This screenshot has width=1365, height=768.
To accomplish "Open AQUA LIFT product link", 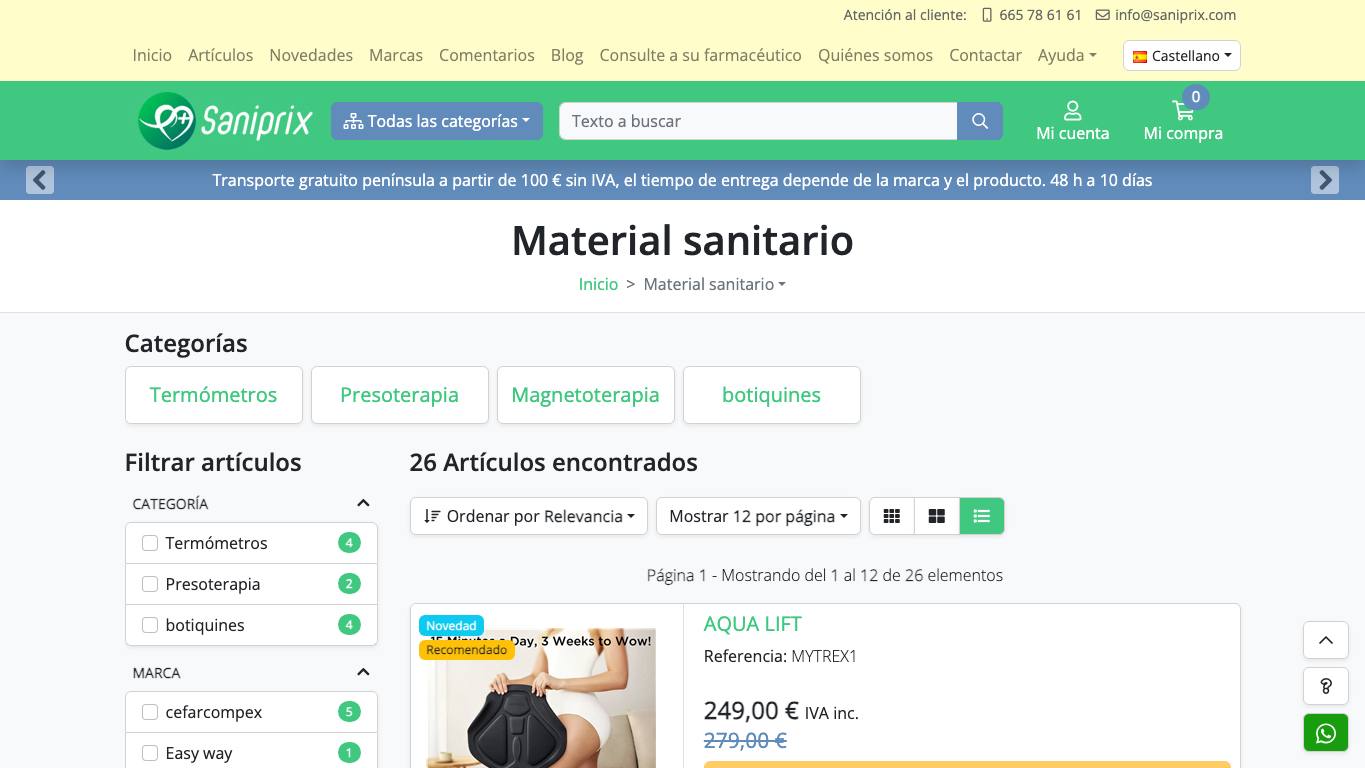I will pos(753,624).
